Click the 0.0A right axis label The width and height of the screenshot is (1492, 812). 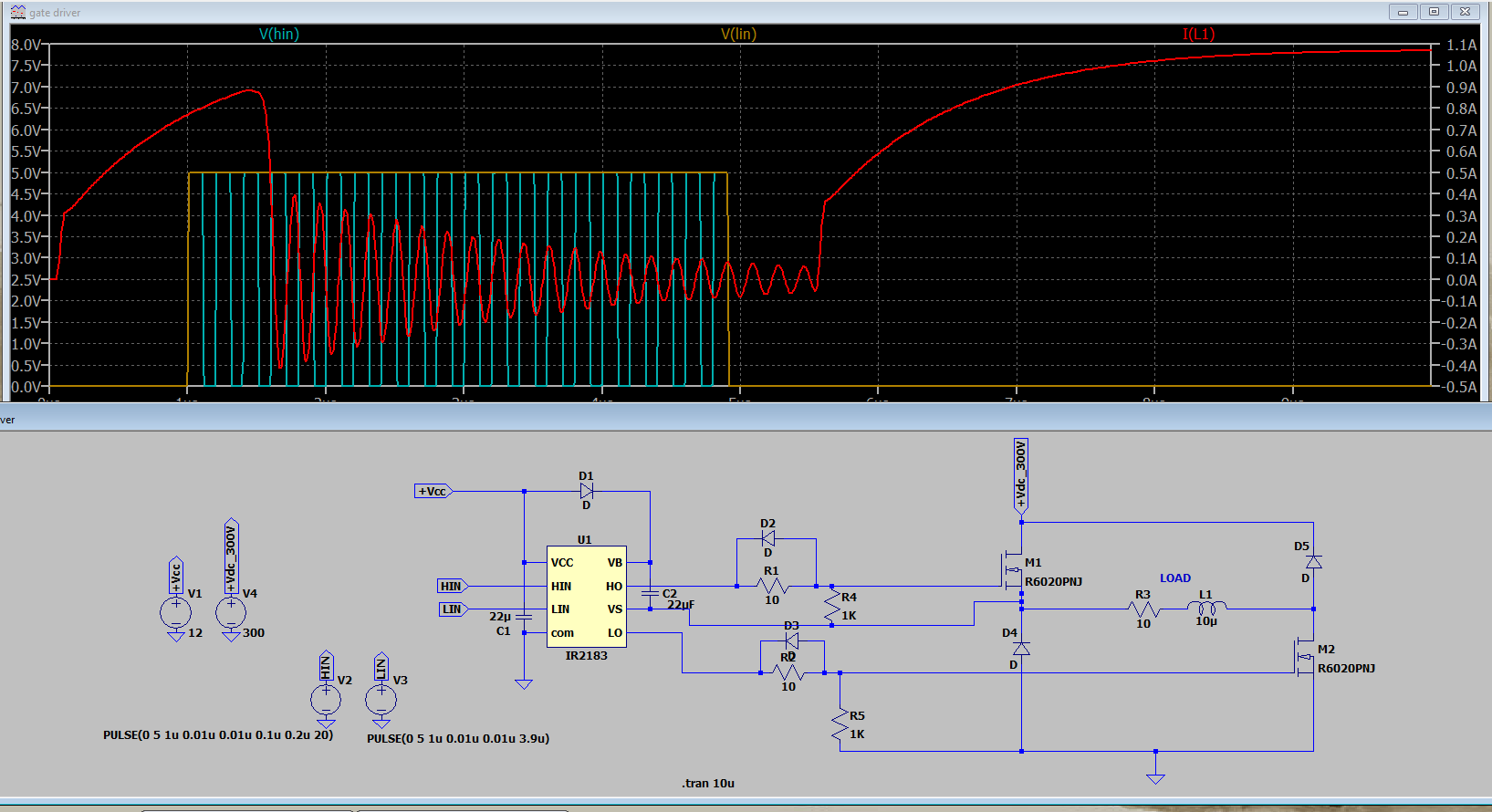point(1461,279)
